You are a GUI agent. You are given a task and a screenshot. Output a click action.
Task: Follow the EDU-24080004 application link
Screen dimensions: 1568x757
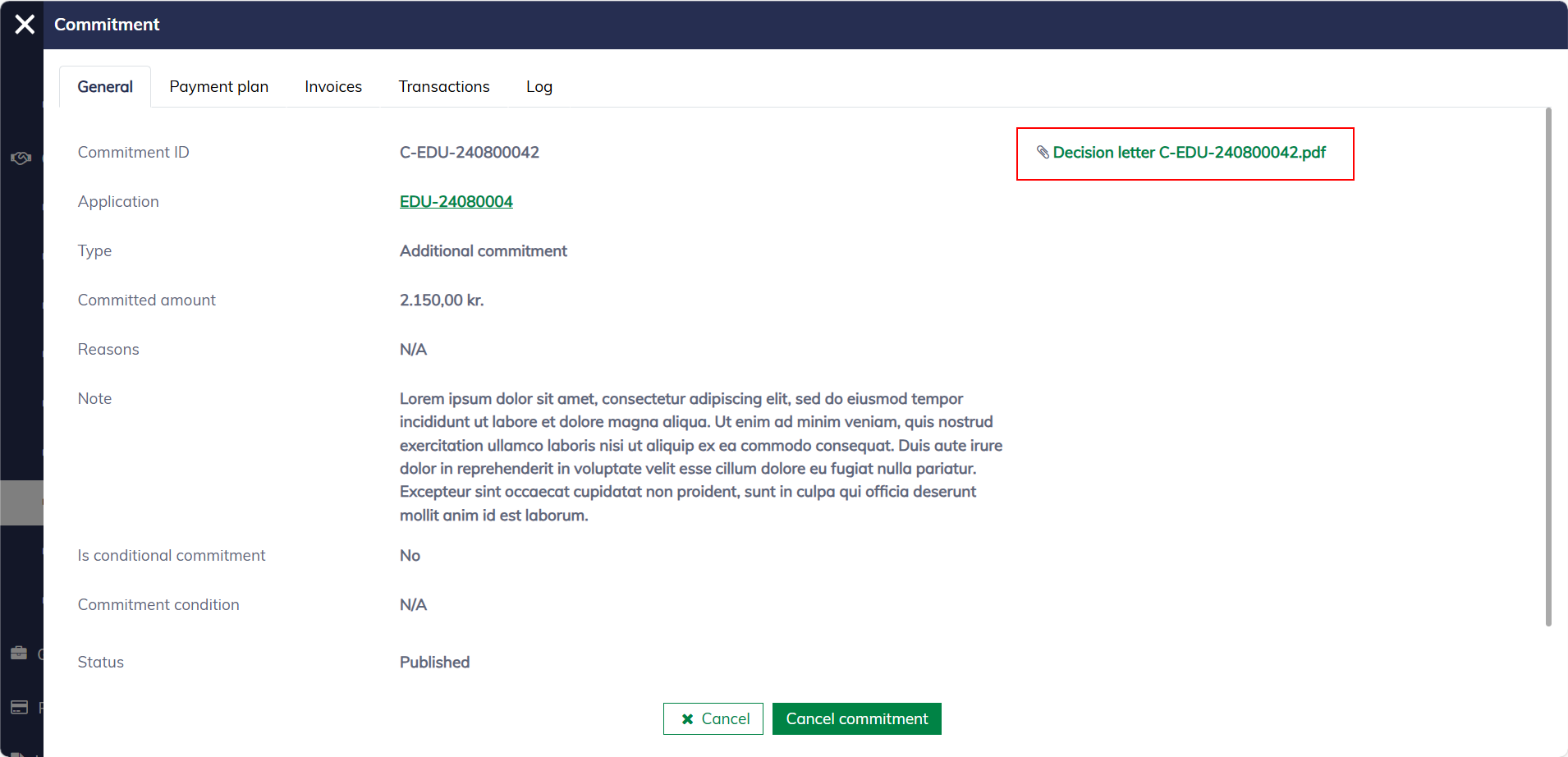[x=456, y=202]
